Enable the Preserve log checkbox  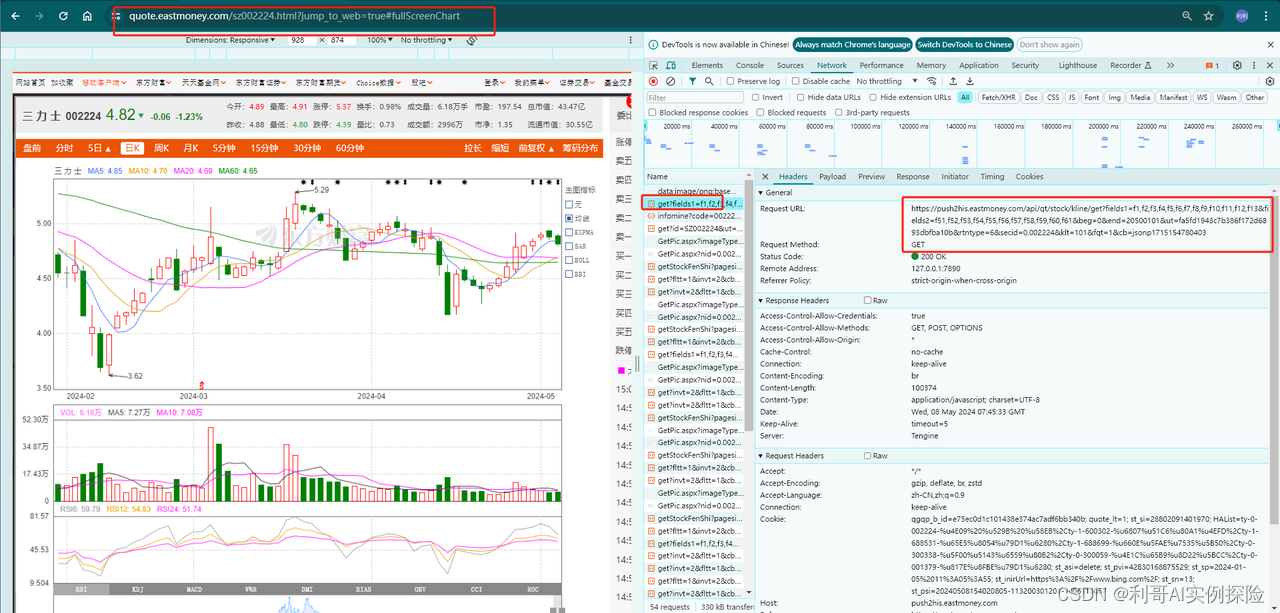pyautogui.click(x=732, y=81)
